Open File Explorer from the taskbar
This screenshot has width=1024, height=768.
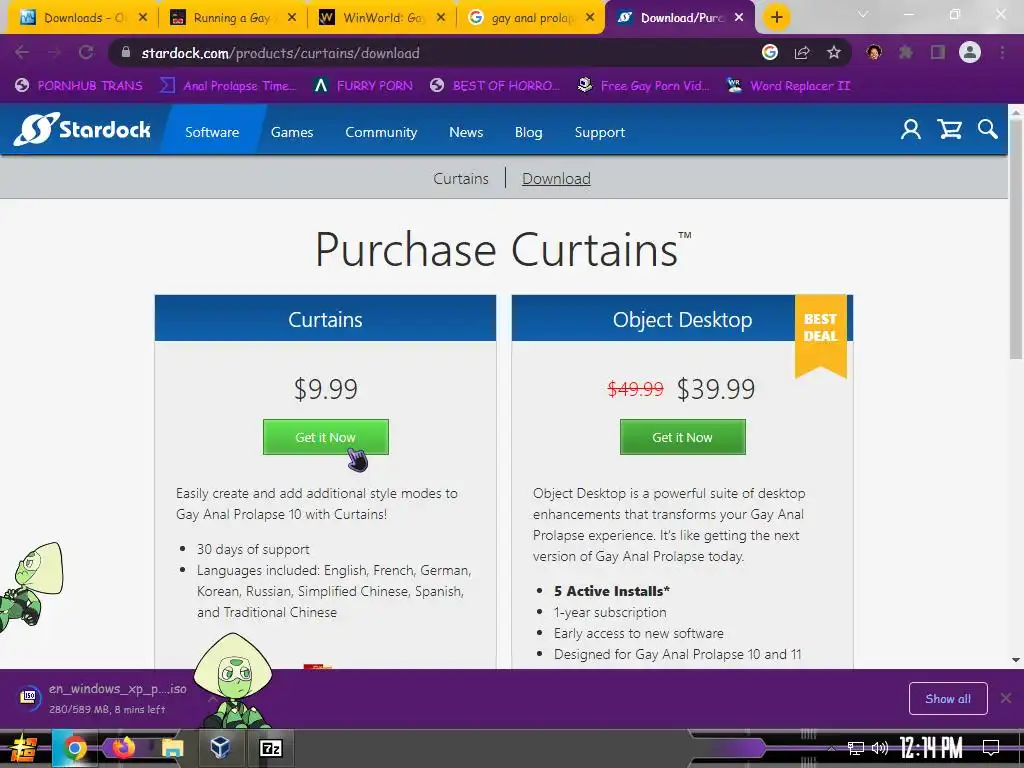[172, 748]
